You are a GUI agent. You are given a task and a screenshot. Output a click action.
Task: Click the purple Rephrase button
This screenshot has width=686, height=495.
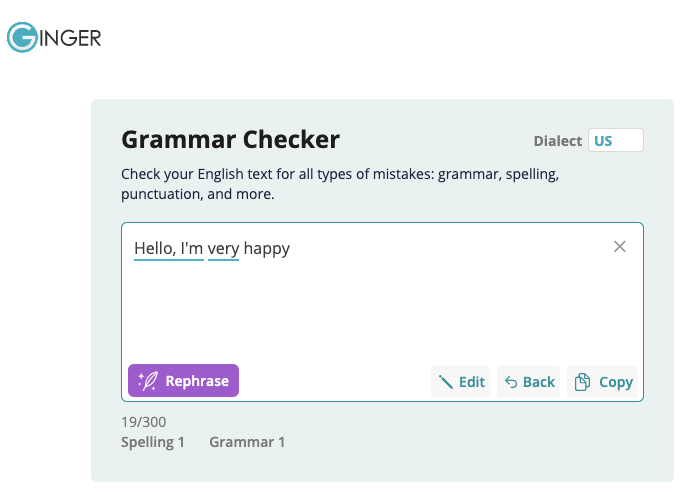point(183,381)
